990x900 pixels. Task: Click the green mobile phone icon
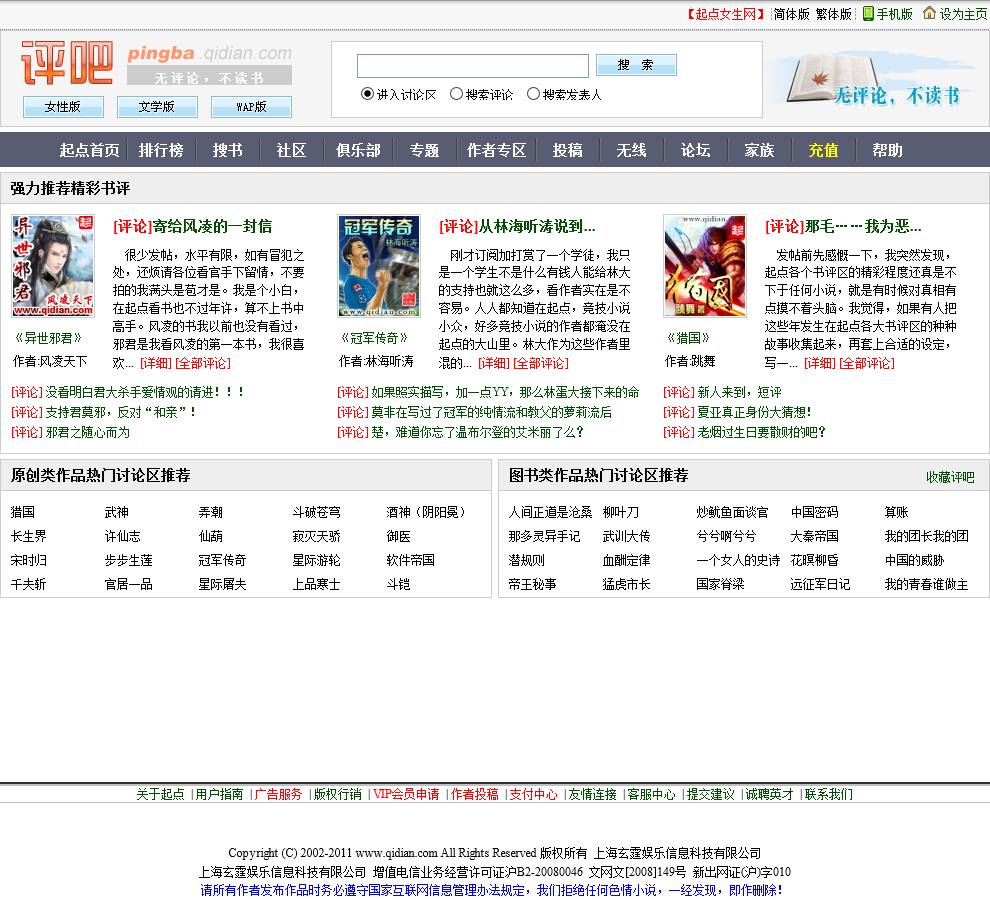868,13
